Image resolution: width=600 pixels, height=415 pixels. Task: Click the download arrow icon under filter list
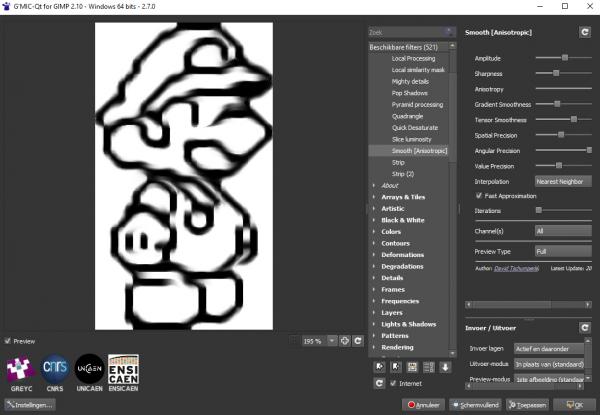click(x=445, y=367)
